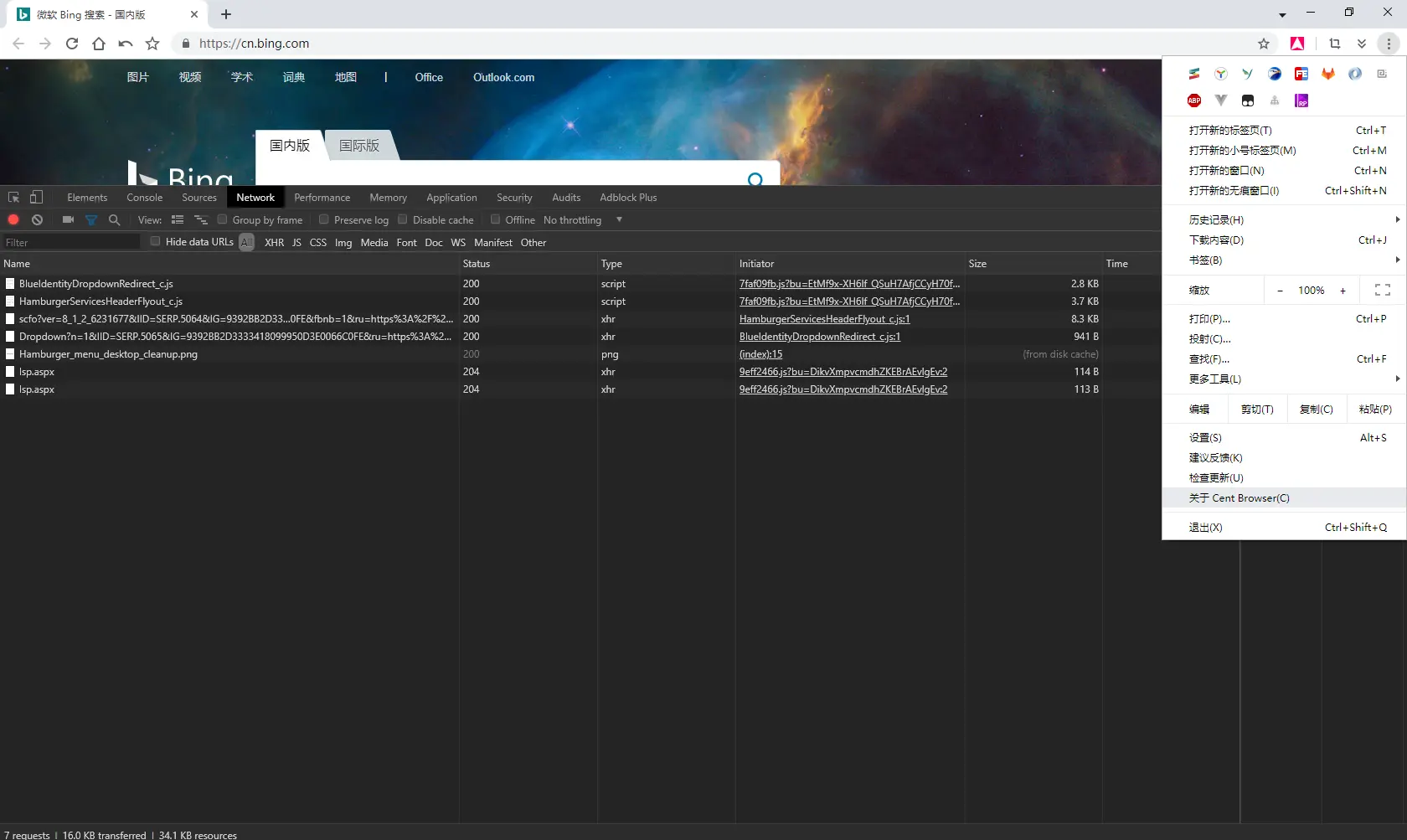Reload the Bing page
1407x840 pixels.
[72, 44]
